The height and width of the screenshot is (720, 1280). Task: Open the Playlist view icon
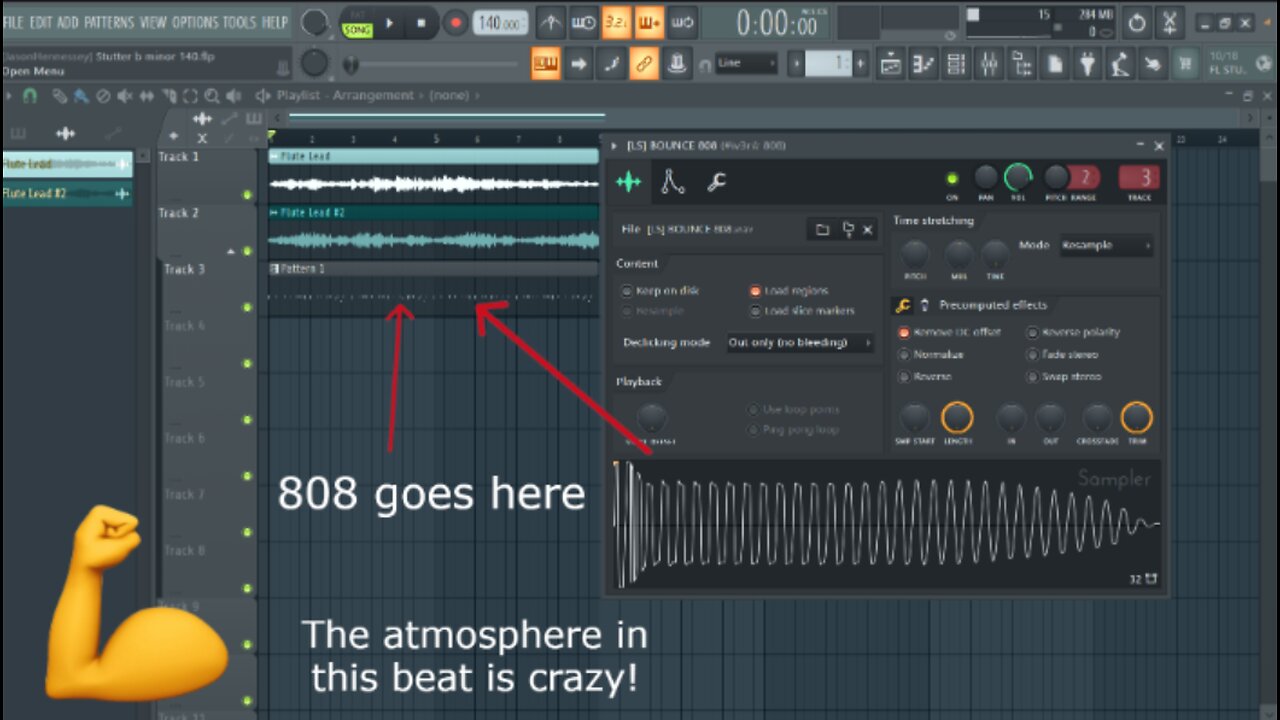coord(891,64)
